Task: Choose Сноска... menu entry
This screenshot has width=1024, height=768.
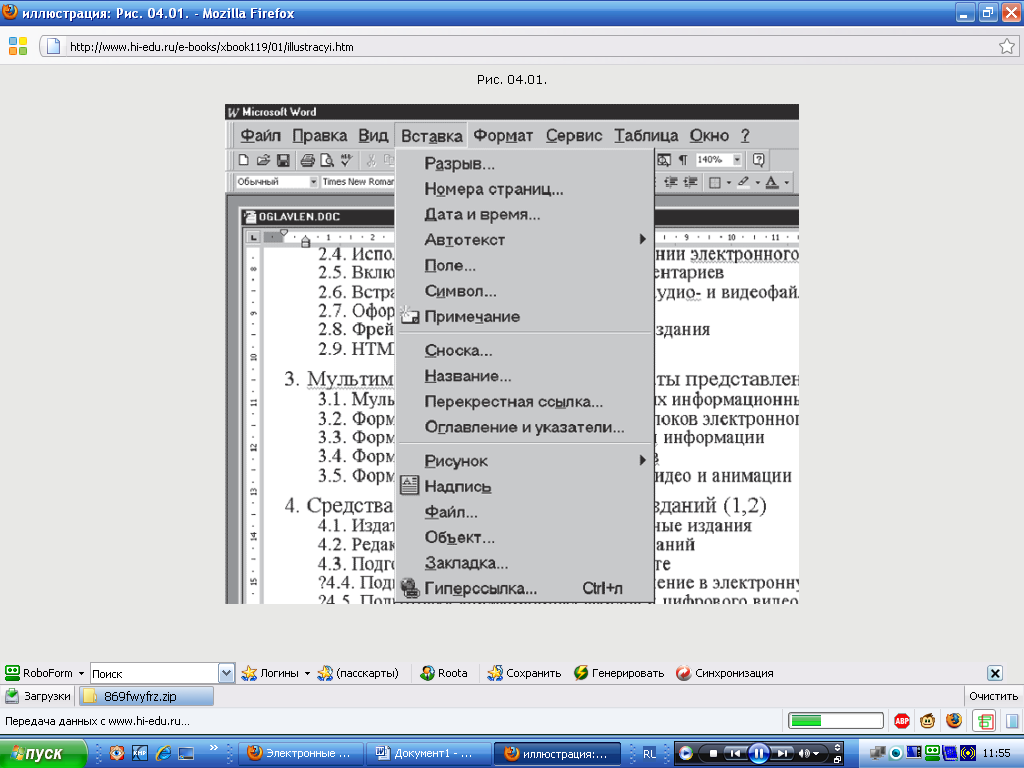Action: 525,350
